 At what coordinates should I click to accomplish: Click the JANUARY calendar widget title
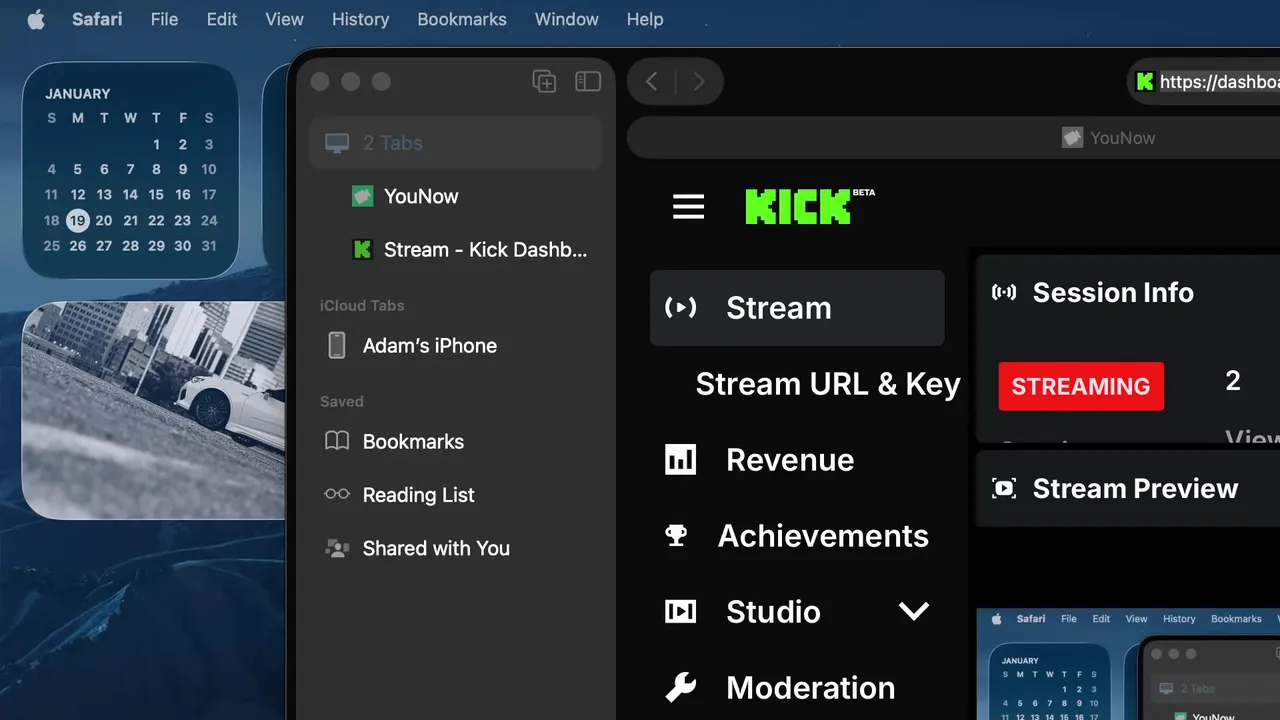[78, 94]
